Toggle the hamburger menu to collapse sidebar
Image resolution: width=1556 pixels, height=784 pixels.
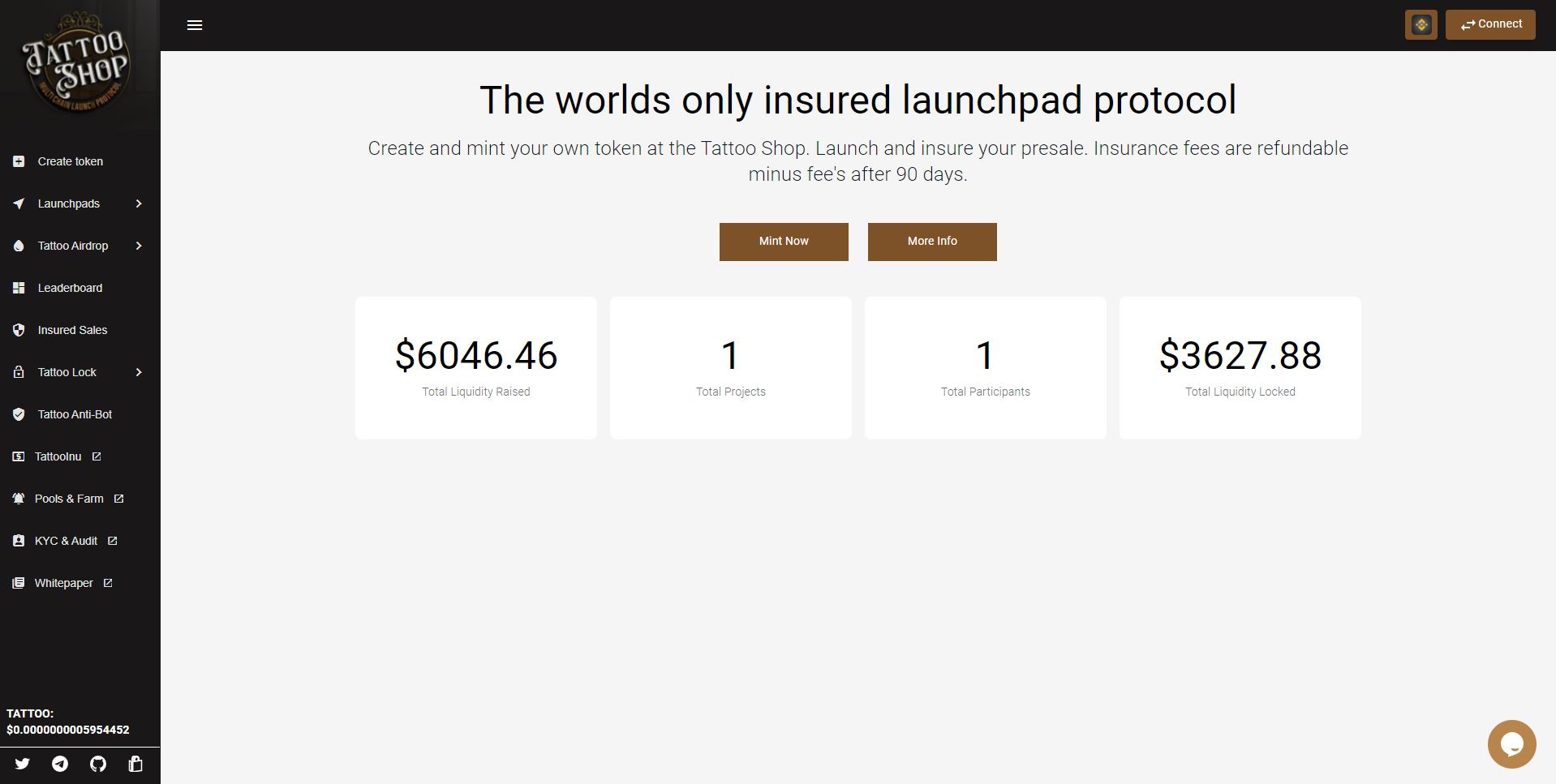[x=195, y=25]
